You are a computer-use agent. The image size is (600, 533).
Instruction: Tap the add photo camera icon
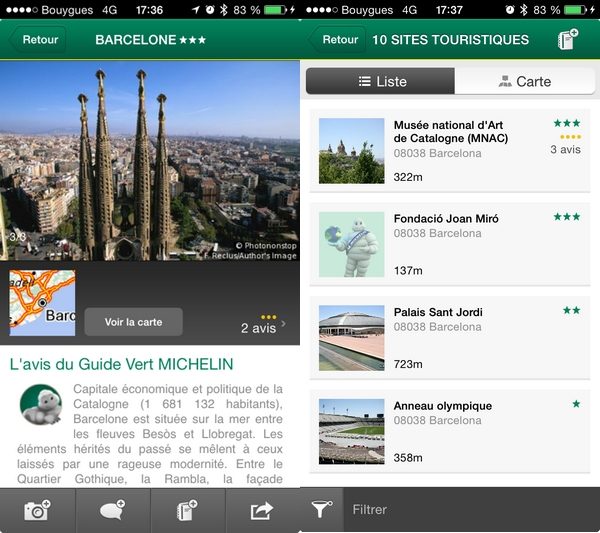[37, 510]
